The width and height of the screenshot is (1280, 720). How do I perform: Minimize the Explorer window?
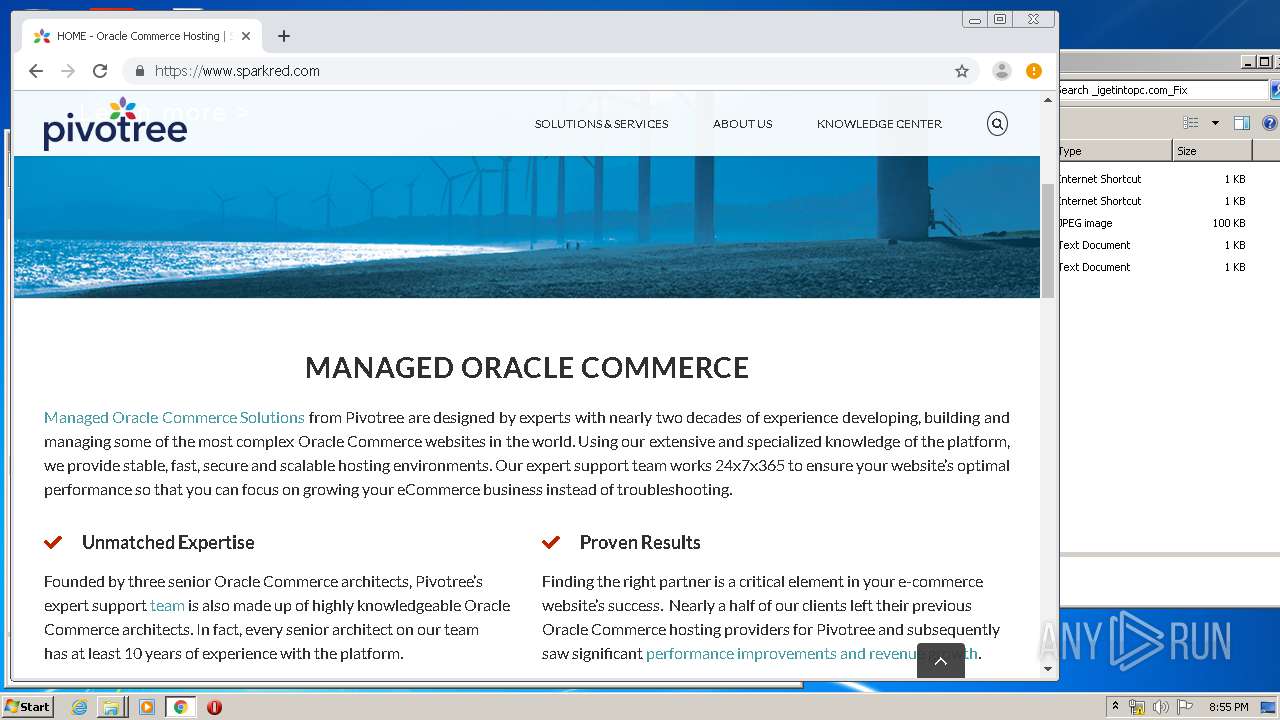point(1249,62)
